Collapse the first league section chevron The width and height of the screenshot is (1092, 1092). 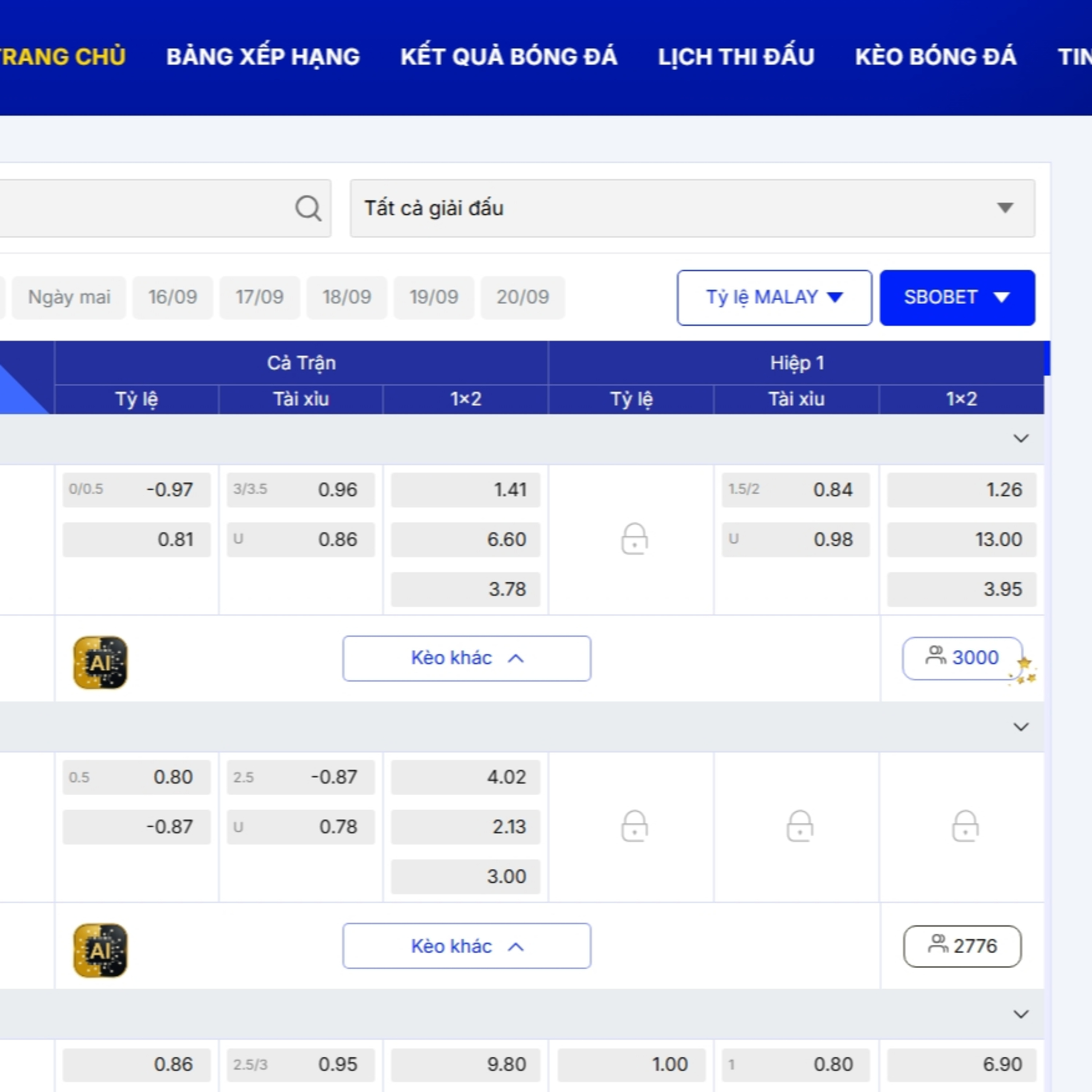1021,439
